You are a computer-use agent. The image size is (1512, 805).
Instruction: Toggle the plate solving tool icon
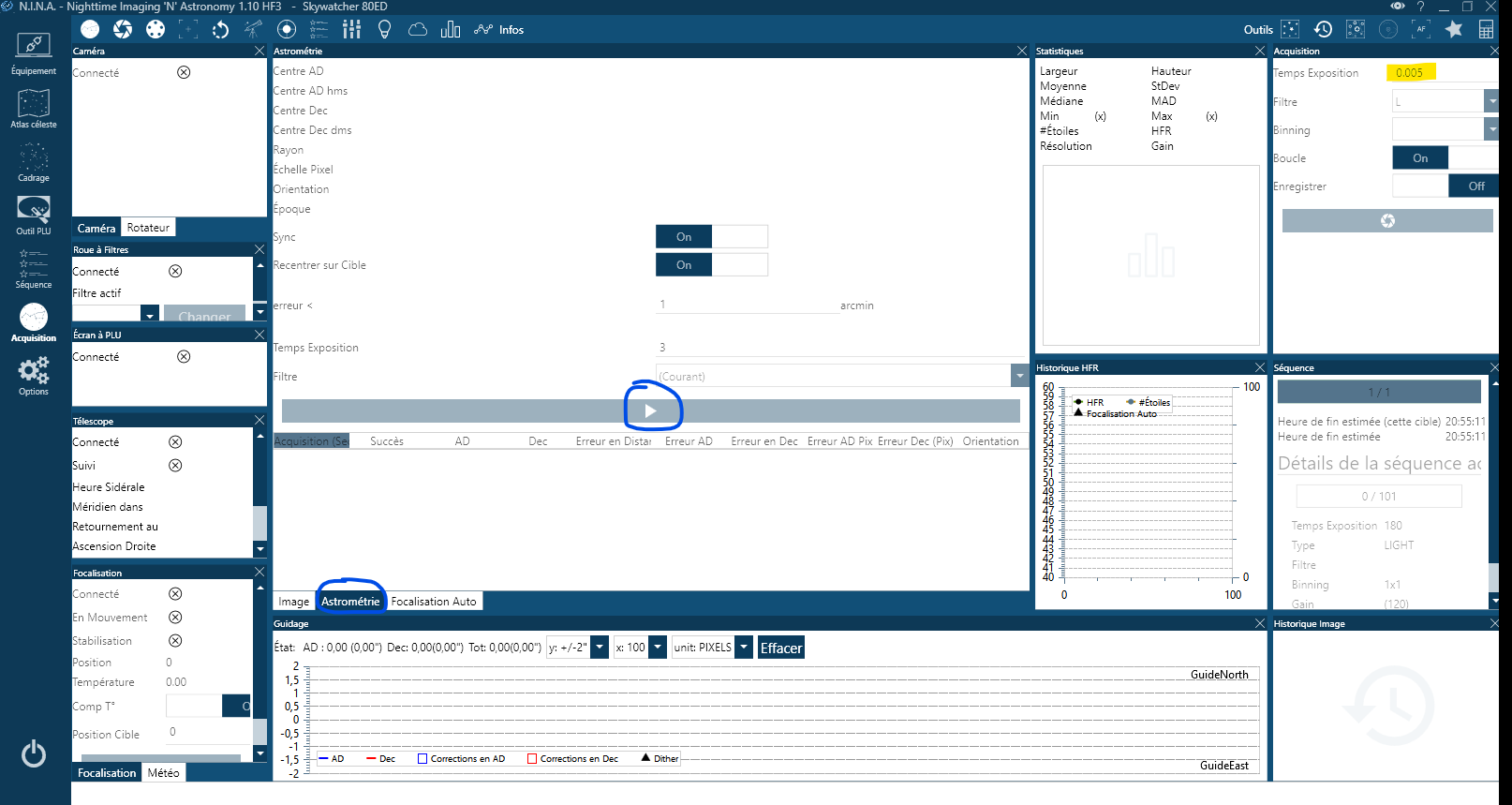click(x=1356, y=29)
